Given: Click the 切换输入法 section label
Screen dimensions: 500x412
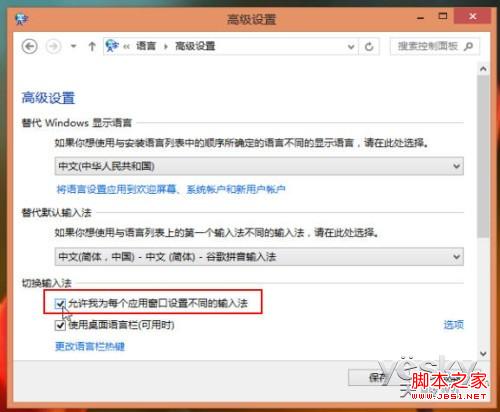Looking at the screenshot, I should (46, 283).
